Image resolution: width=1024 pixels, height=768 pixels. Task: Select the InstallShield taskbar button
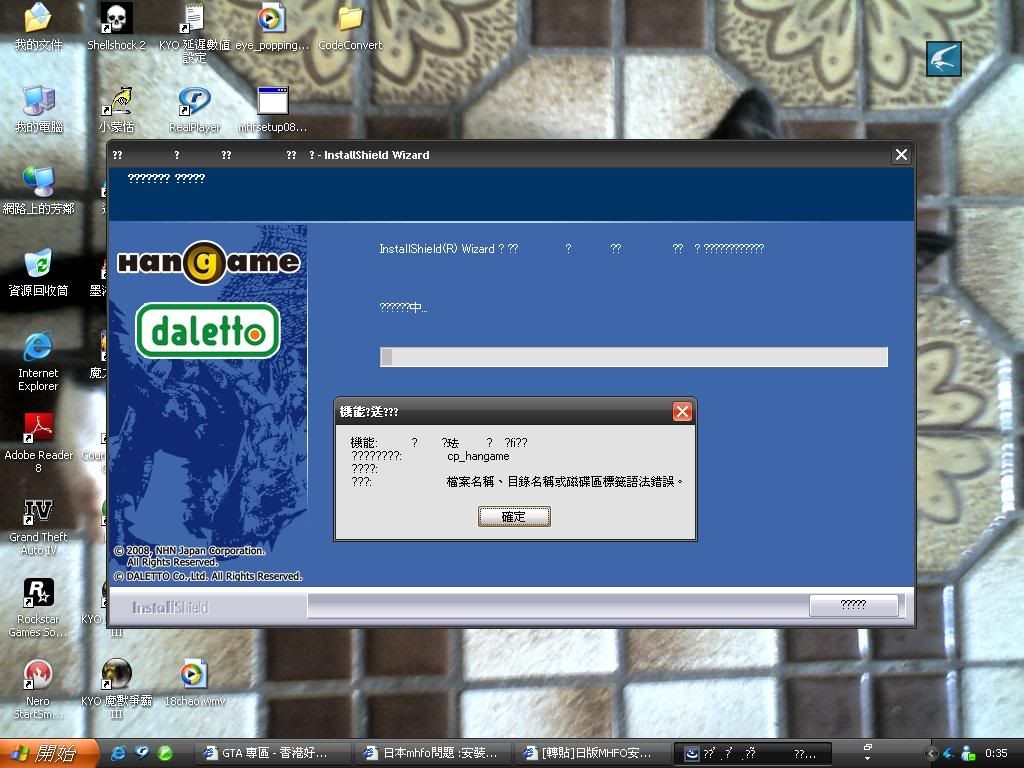tap(753, 753)
